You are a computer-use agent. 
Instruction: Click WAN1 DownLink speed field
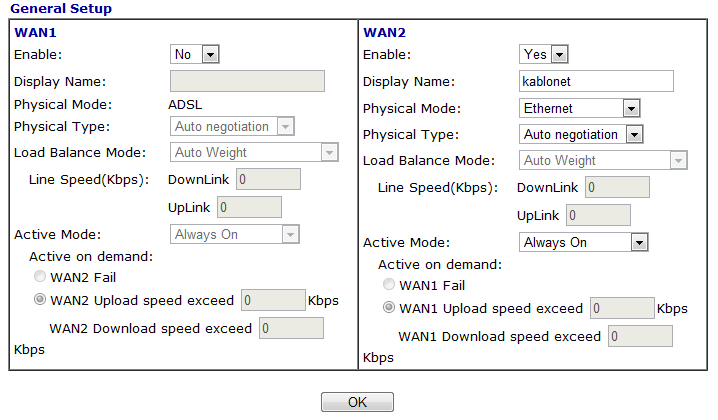pos(268,179)
